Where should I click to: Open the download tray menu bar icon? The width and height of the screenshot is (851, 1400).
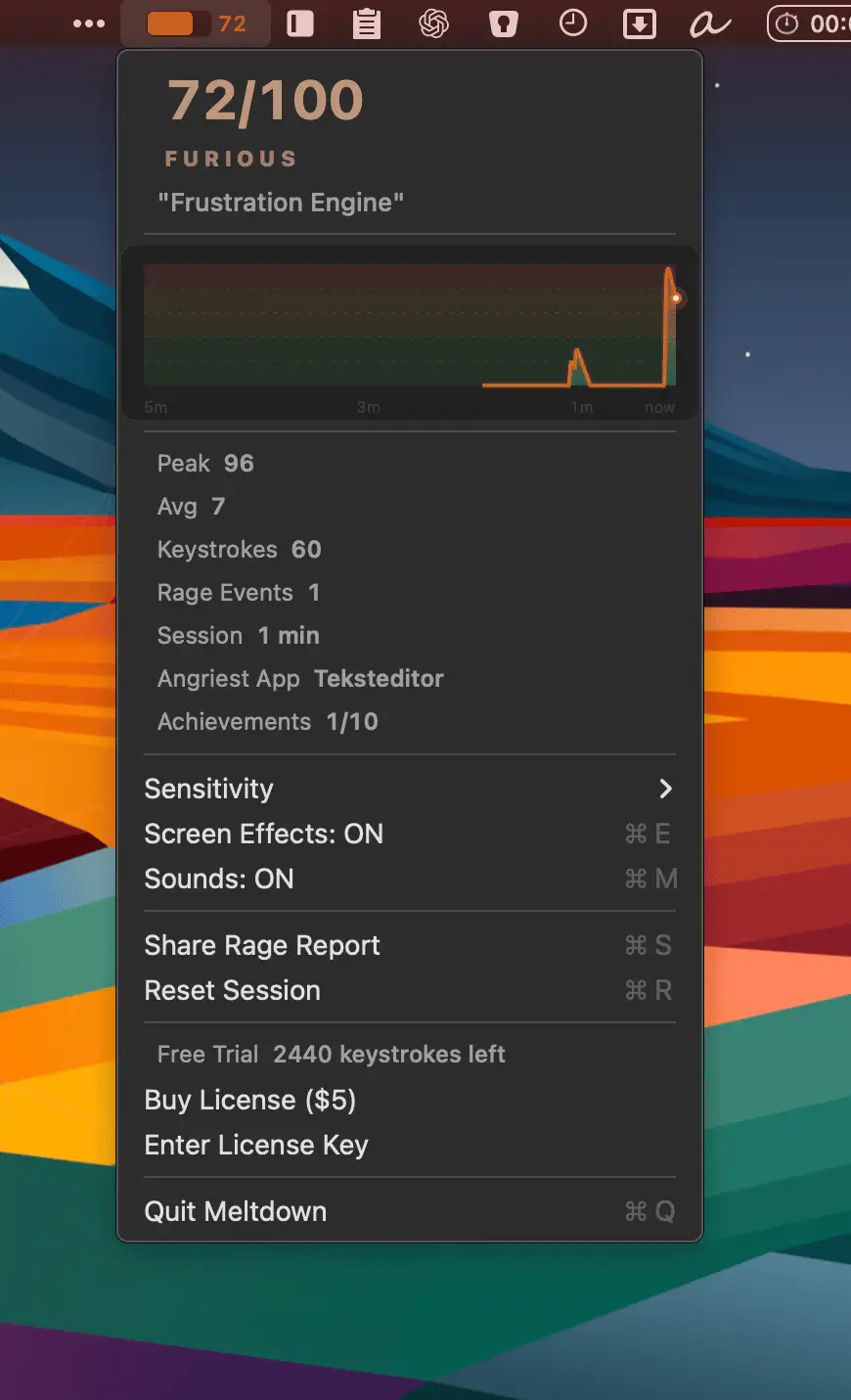[x=639, y=23]
